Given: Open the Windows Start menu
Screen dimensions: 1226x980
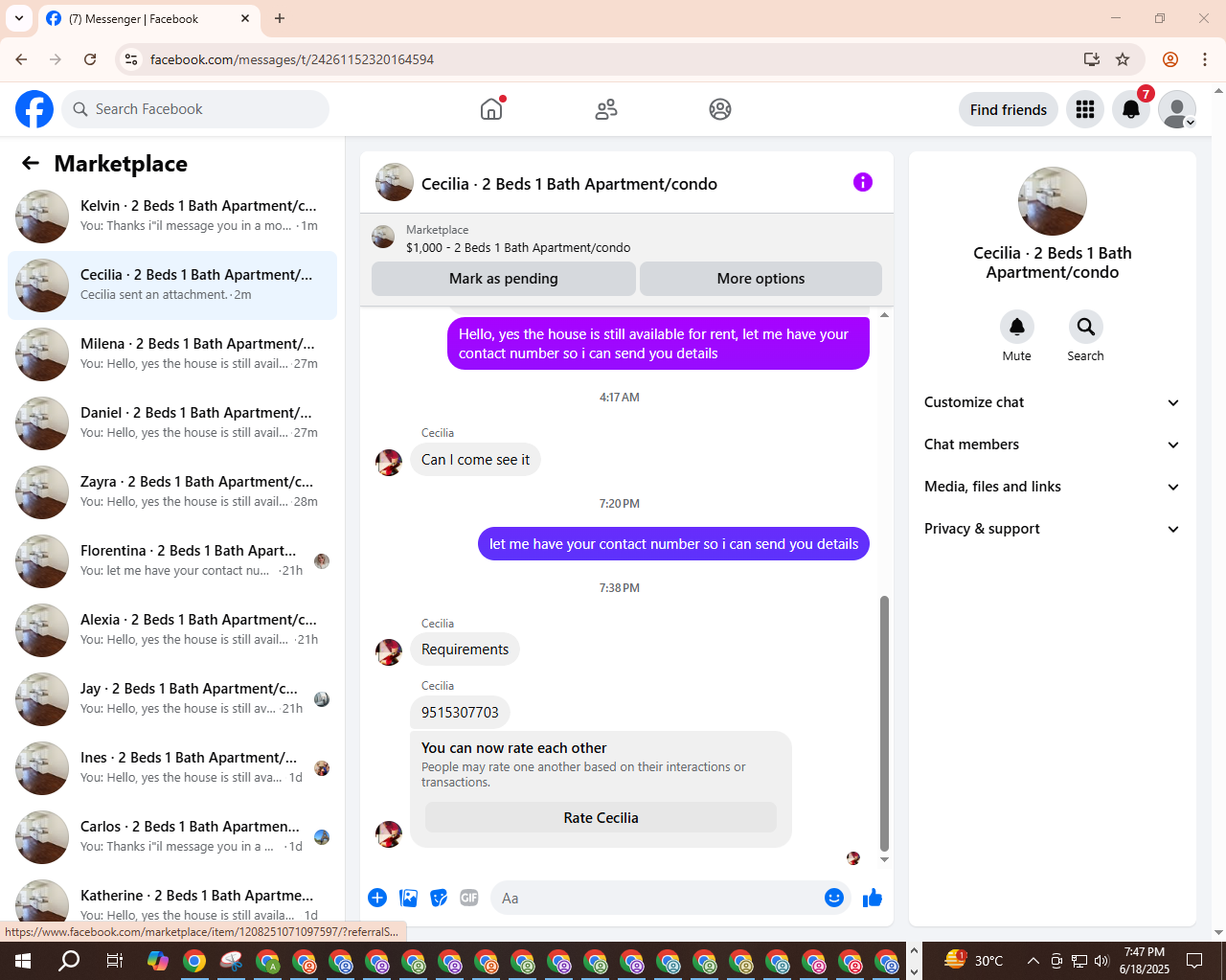Looking at the screenshot, I should pyautogui.click(x=23, y=960).
